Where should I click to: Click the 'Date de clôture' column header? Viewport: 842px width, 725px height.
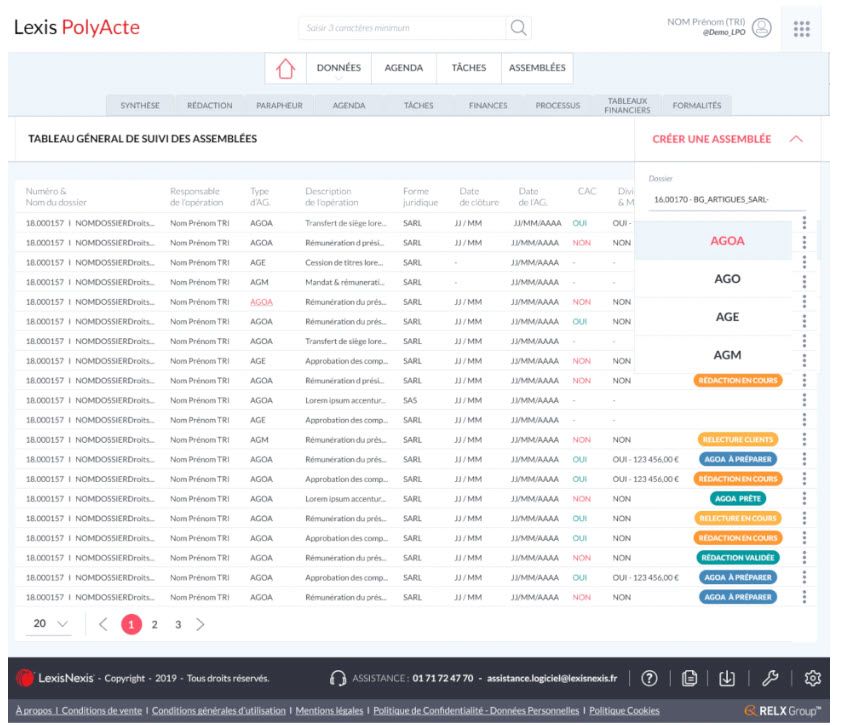(x=479, y=197)
